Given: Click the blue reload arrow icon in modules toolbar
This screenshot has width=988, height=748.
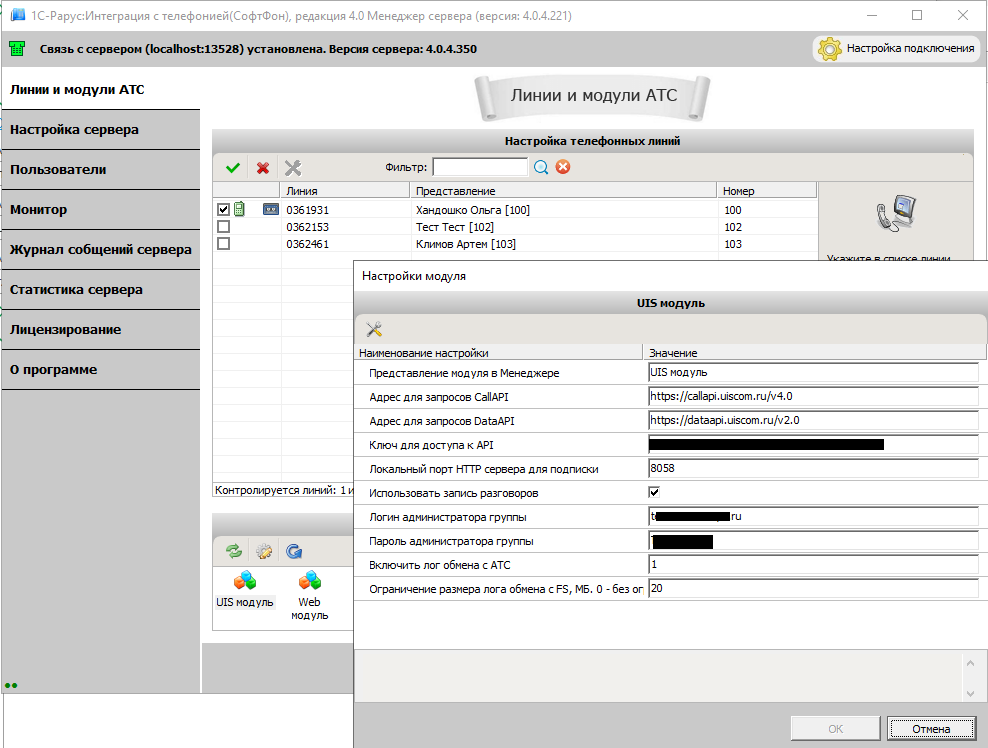Looking at the screenshot, I should [x=294, y=550].
